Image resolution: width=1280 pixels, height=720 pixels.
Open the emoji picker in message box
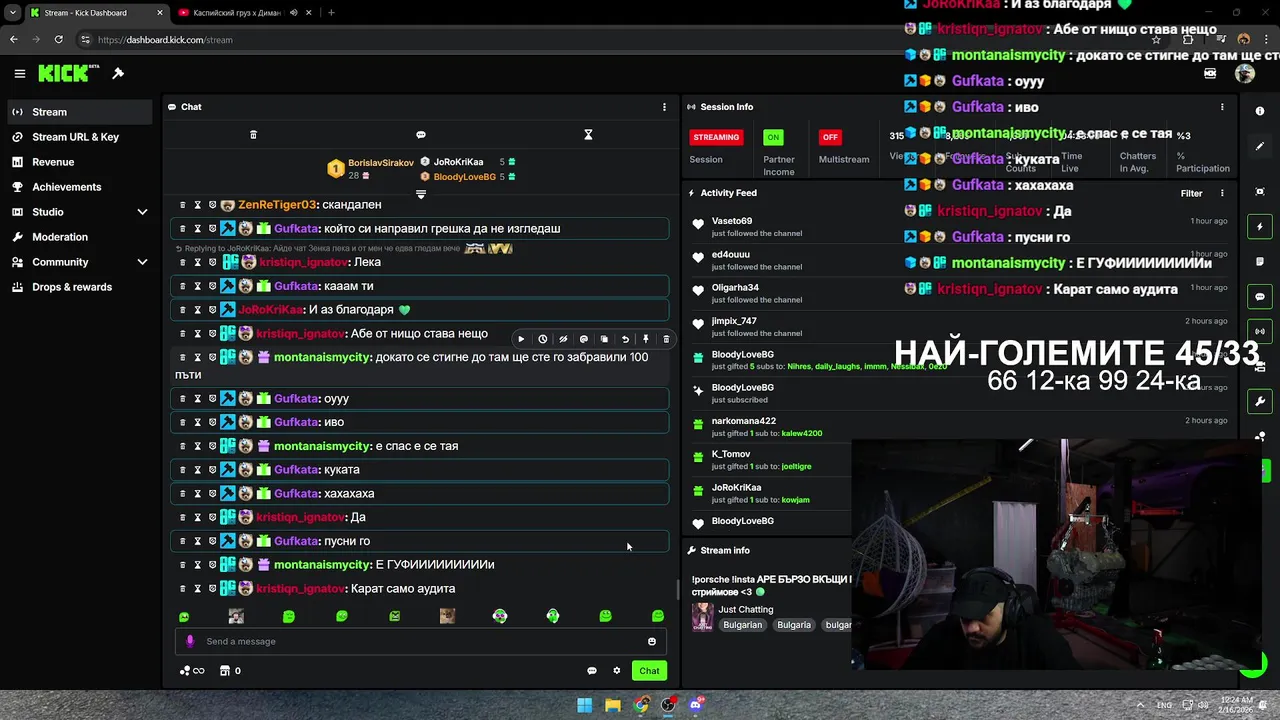coord(652,641)
